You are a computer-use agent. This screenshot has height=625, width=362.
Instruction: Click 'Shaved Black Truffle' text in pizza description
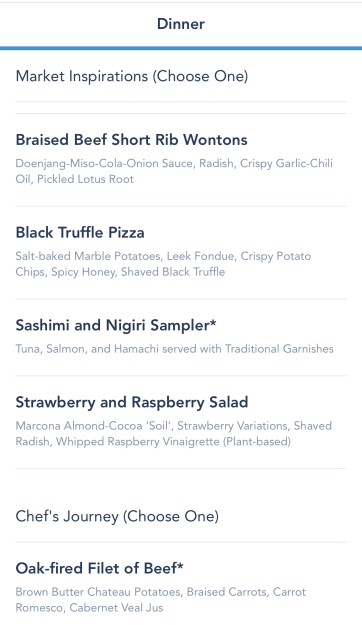[173, 272]
